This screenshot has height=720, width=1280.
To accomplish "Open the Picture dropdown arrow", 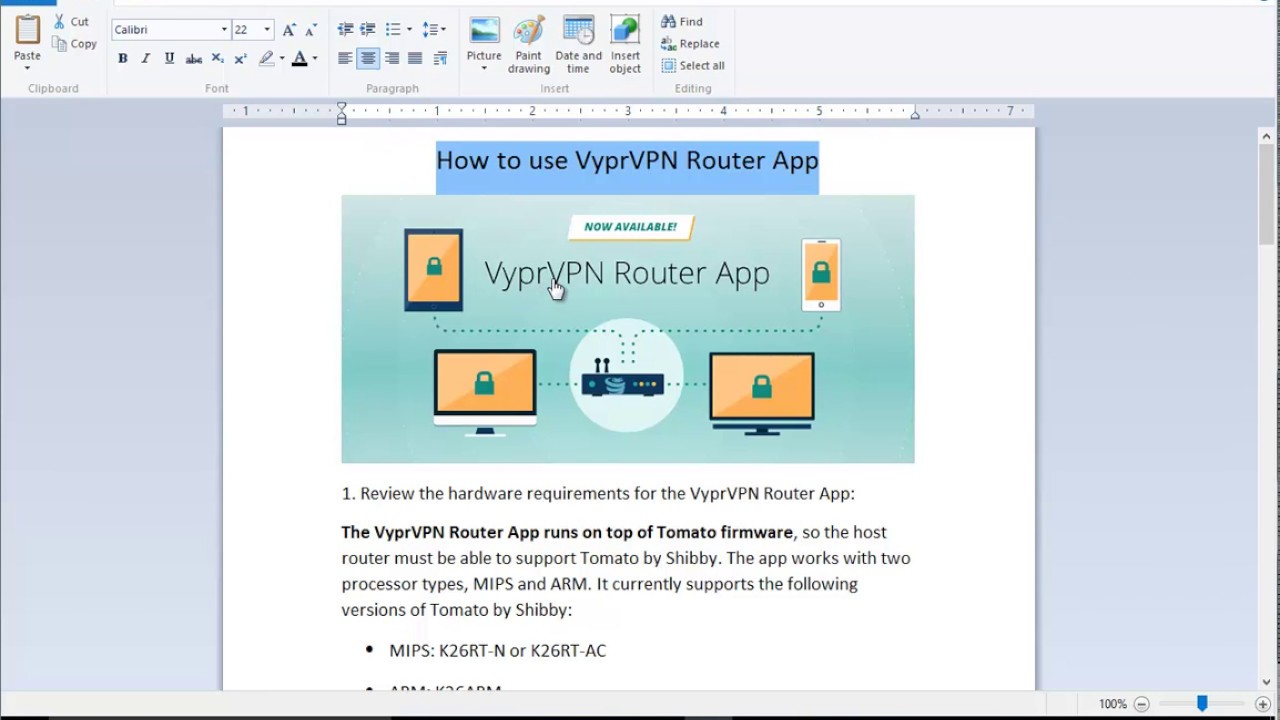I will [x=484, y=69].
